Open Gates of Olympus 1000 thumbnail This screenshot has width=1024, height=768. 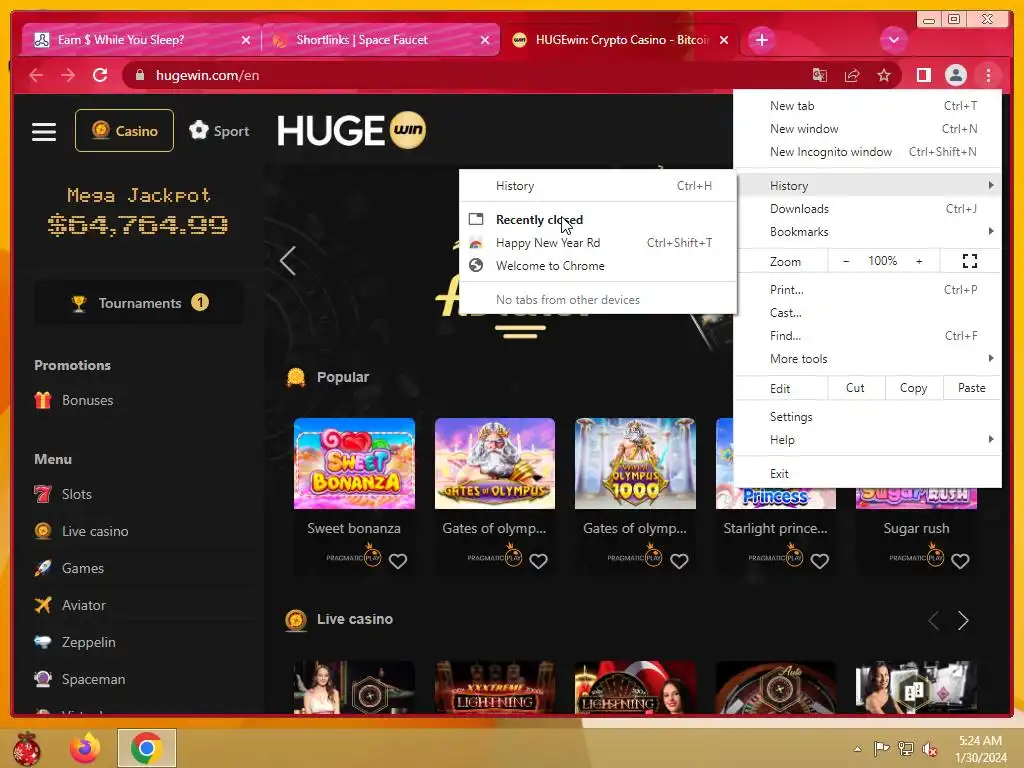(635, 463)
